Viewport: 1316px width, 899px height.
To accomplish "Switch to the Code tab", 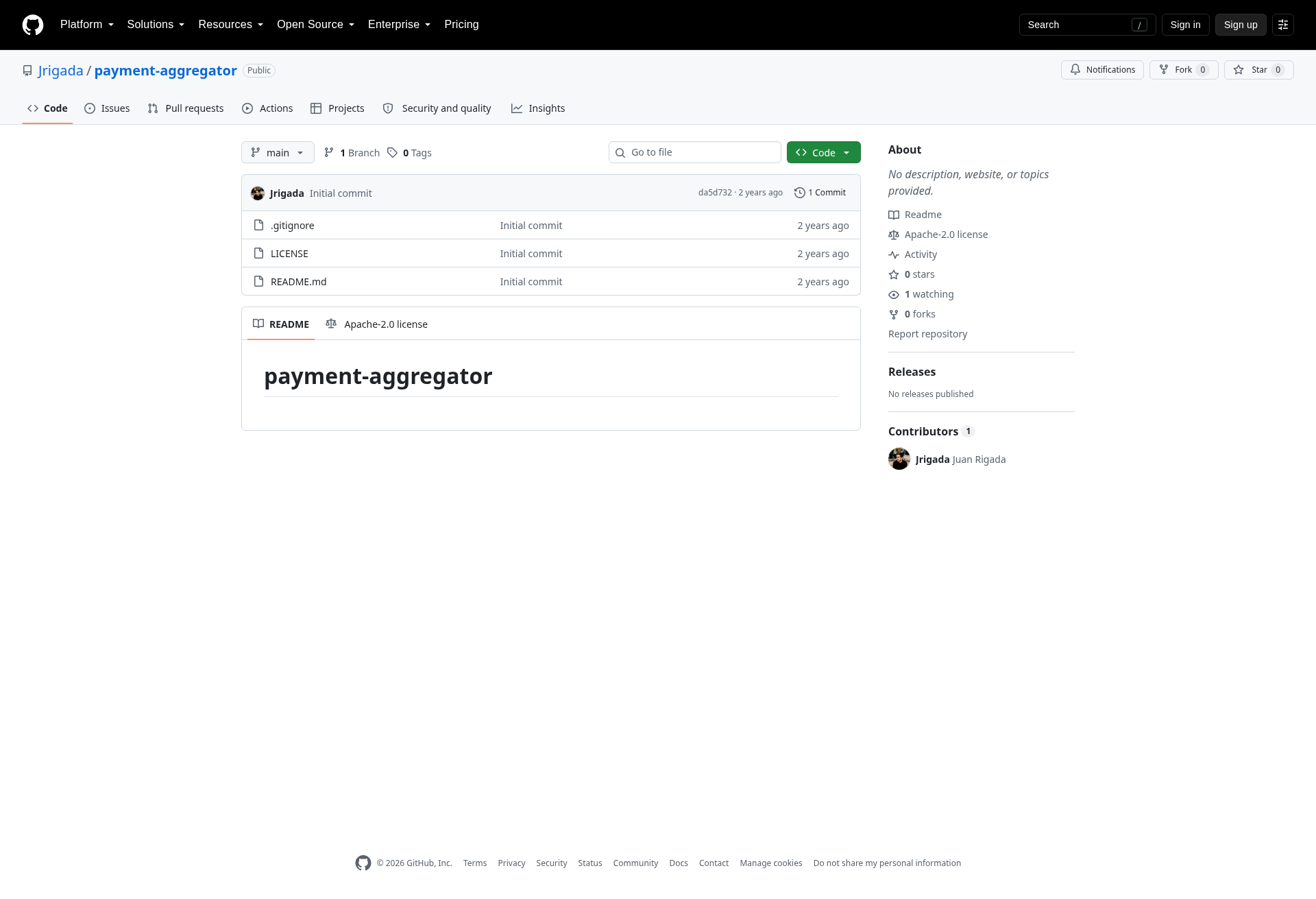I will pos(47,108).
